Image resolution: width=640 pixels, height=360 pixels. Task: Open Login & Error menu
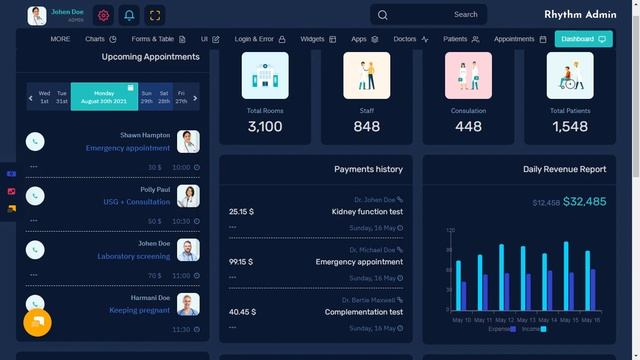tap(260, 39)
